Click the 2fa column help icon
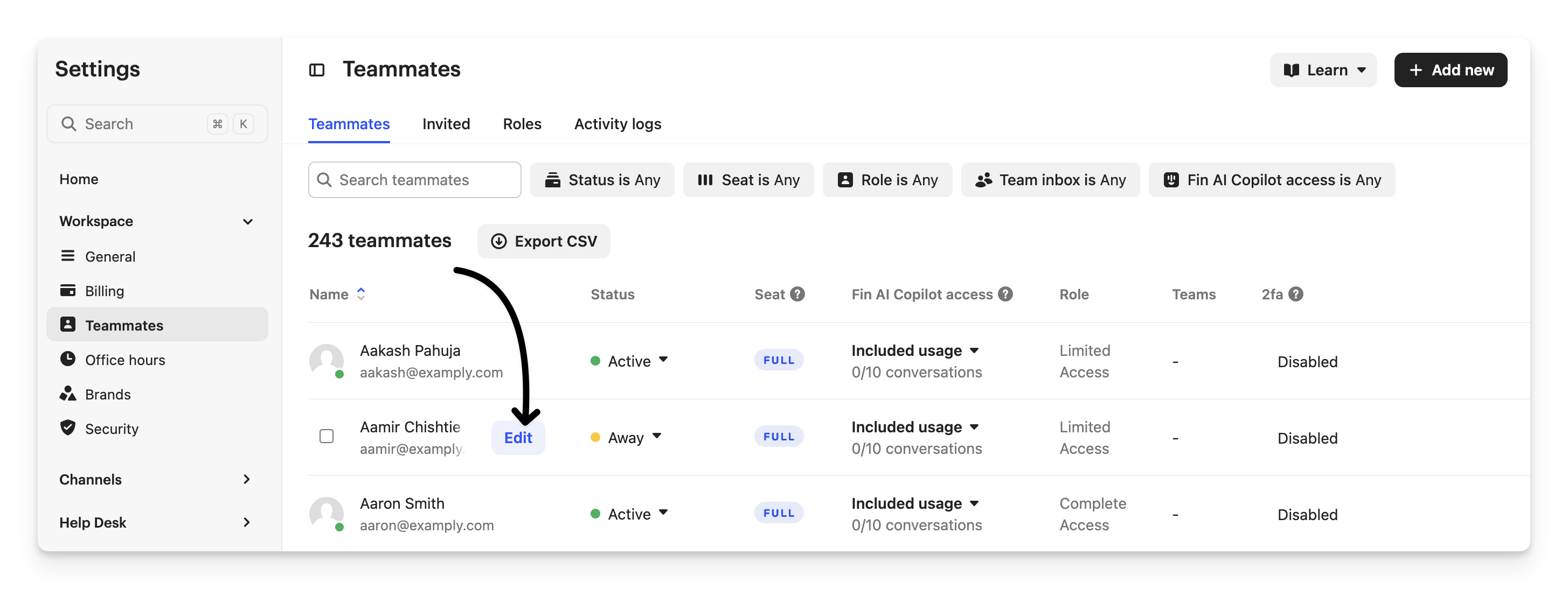Screen dimensions: 1568x589 [x=1296, y=294]
